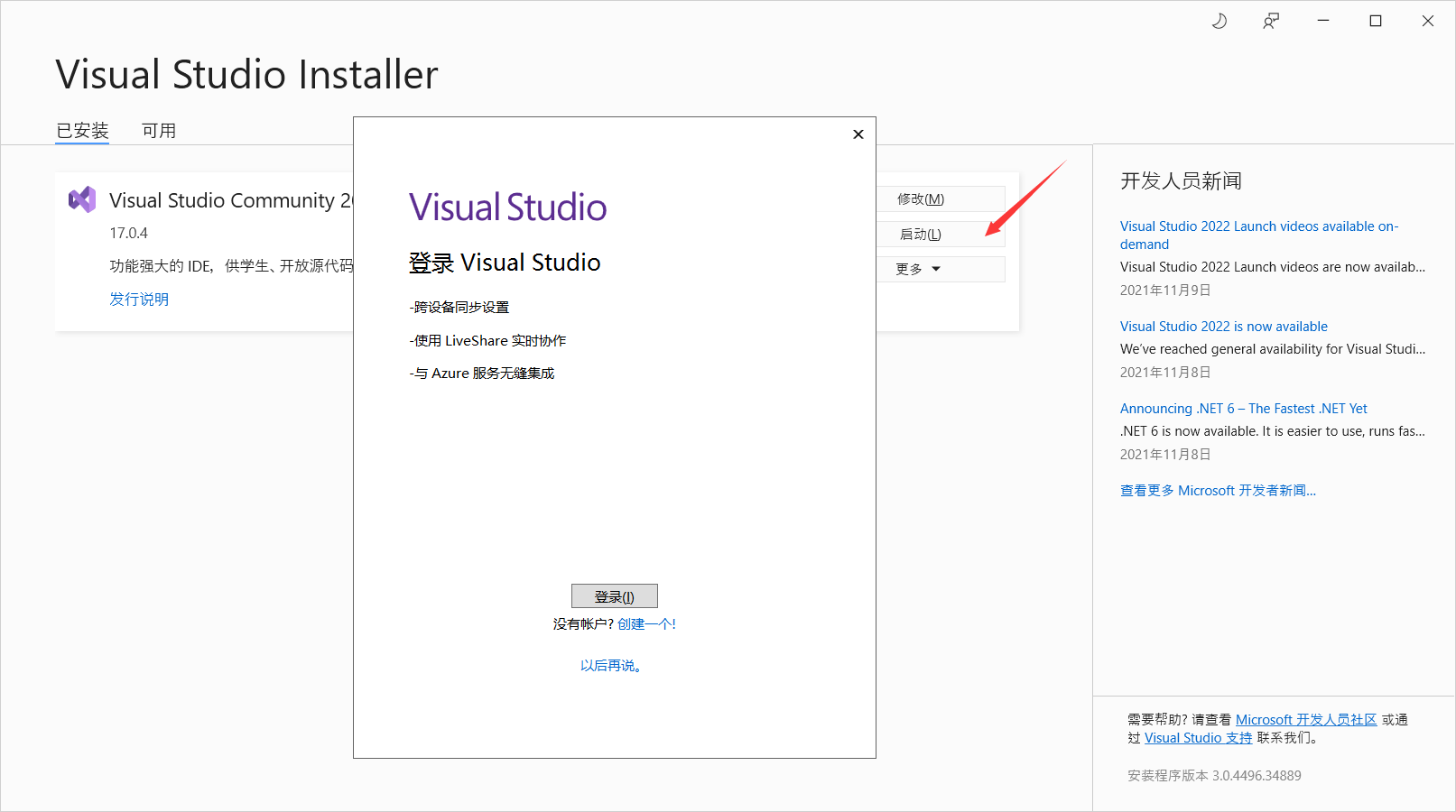Close the Visual Studio Installer window
Viewport: 1456px width, 812px height.
[x=1428, y=21]
